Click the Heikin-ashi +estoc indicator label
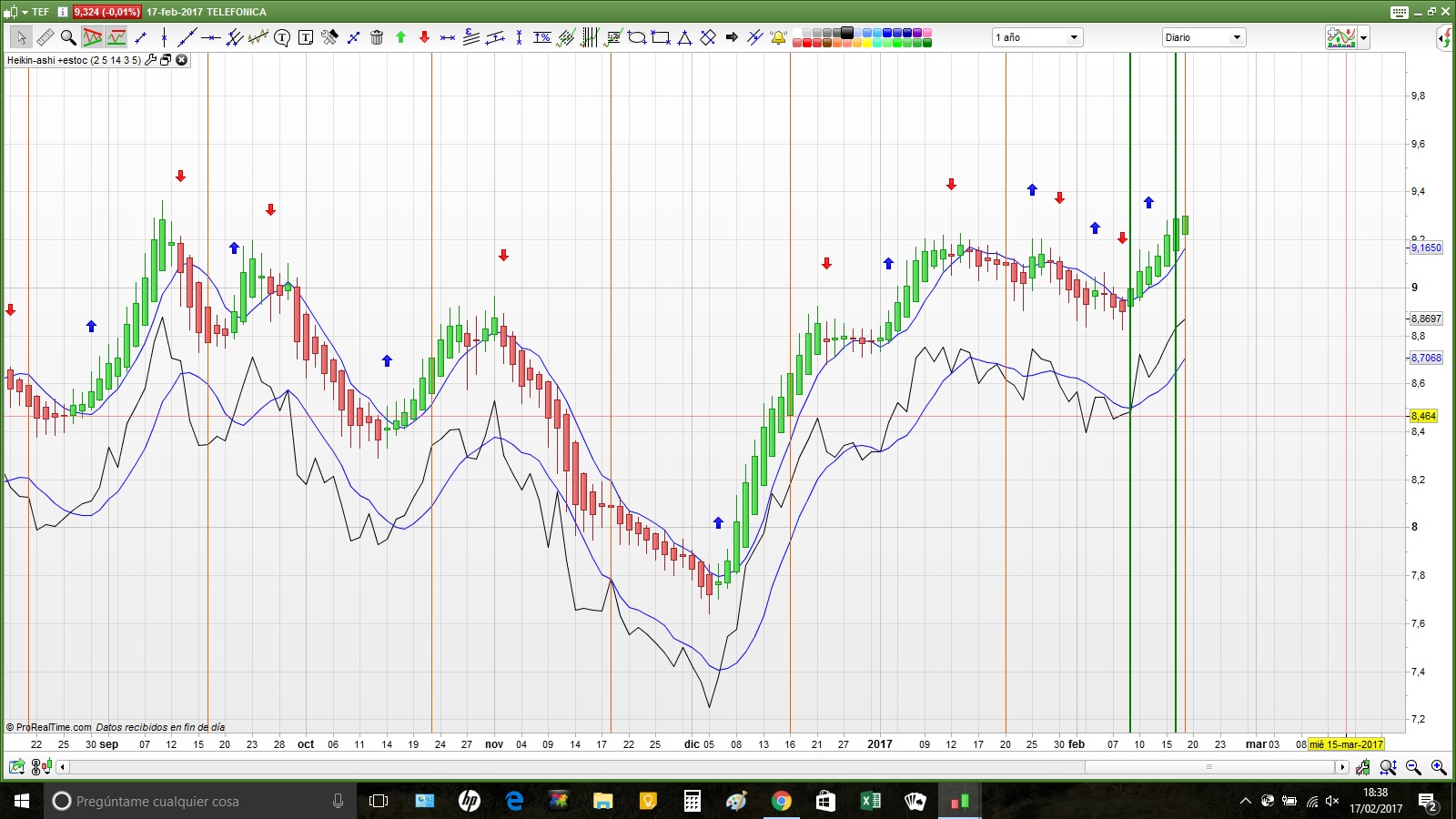 [74, 60]
